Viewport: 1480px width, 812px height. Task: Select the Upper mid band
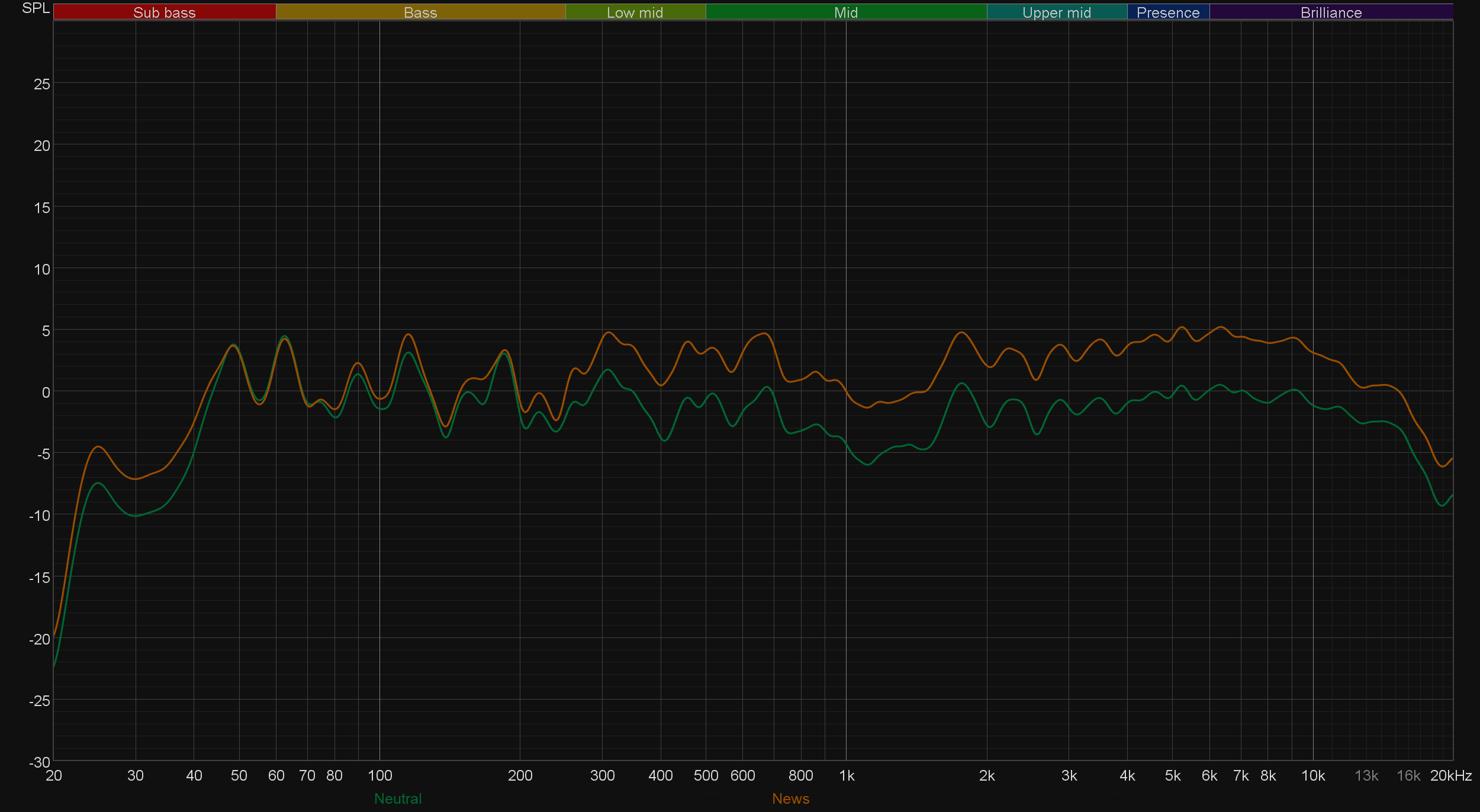point(1056,12)
